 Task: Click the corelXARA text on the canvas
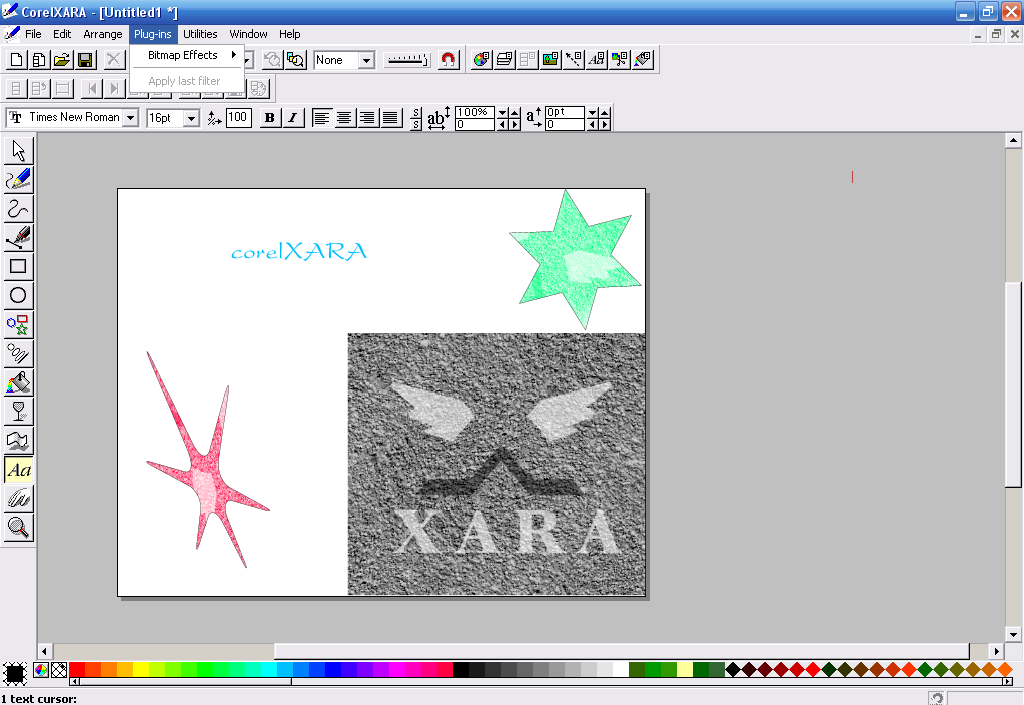click(299, 251)
